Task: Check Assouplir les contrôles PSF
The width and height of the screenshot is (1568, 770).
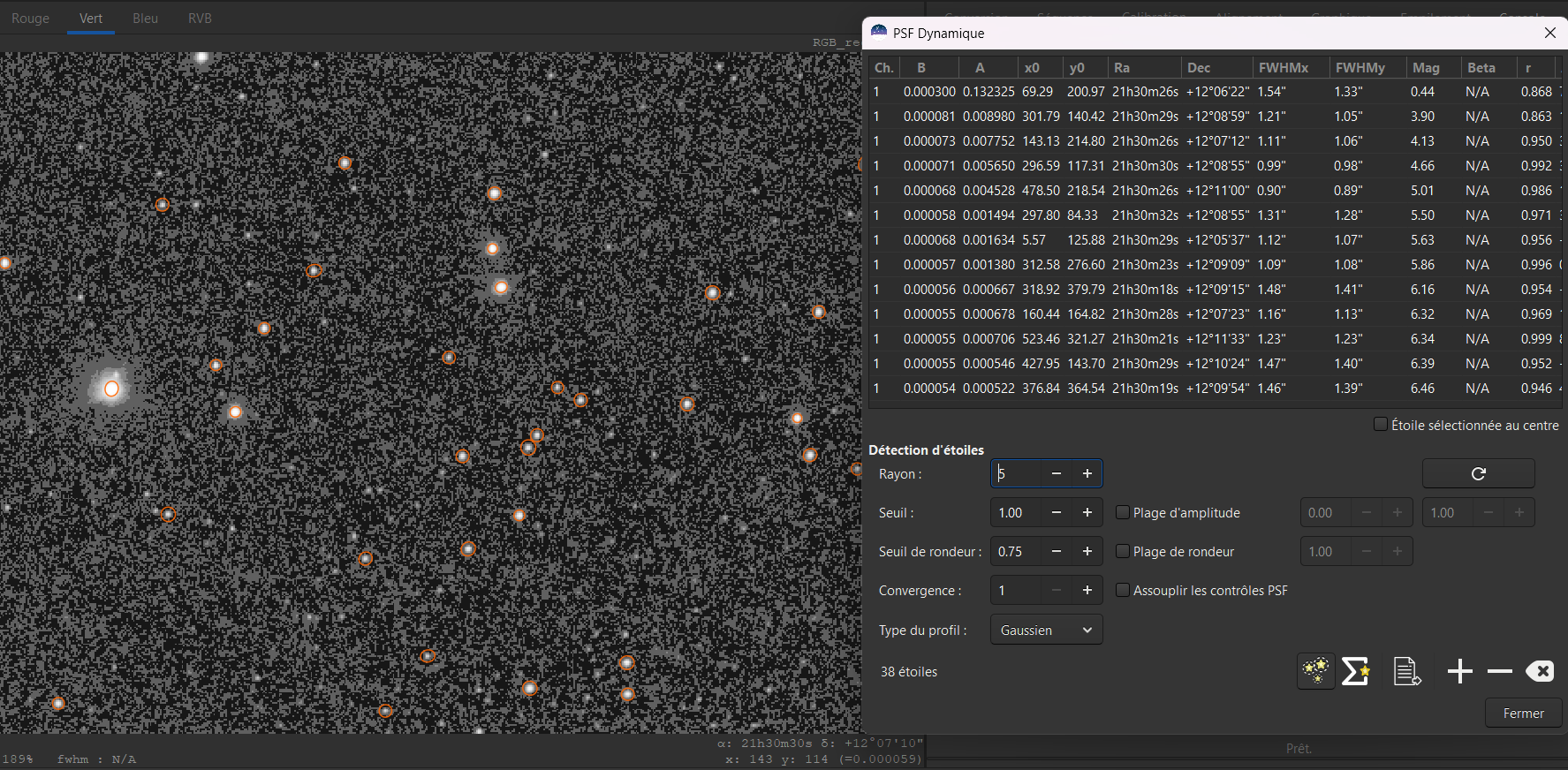Action: (x=1123, y=590)
